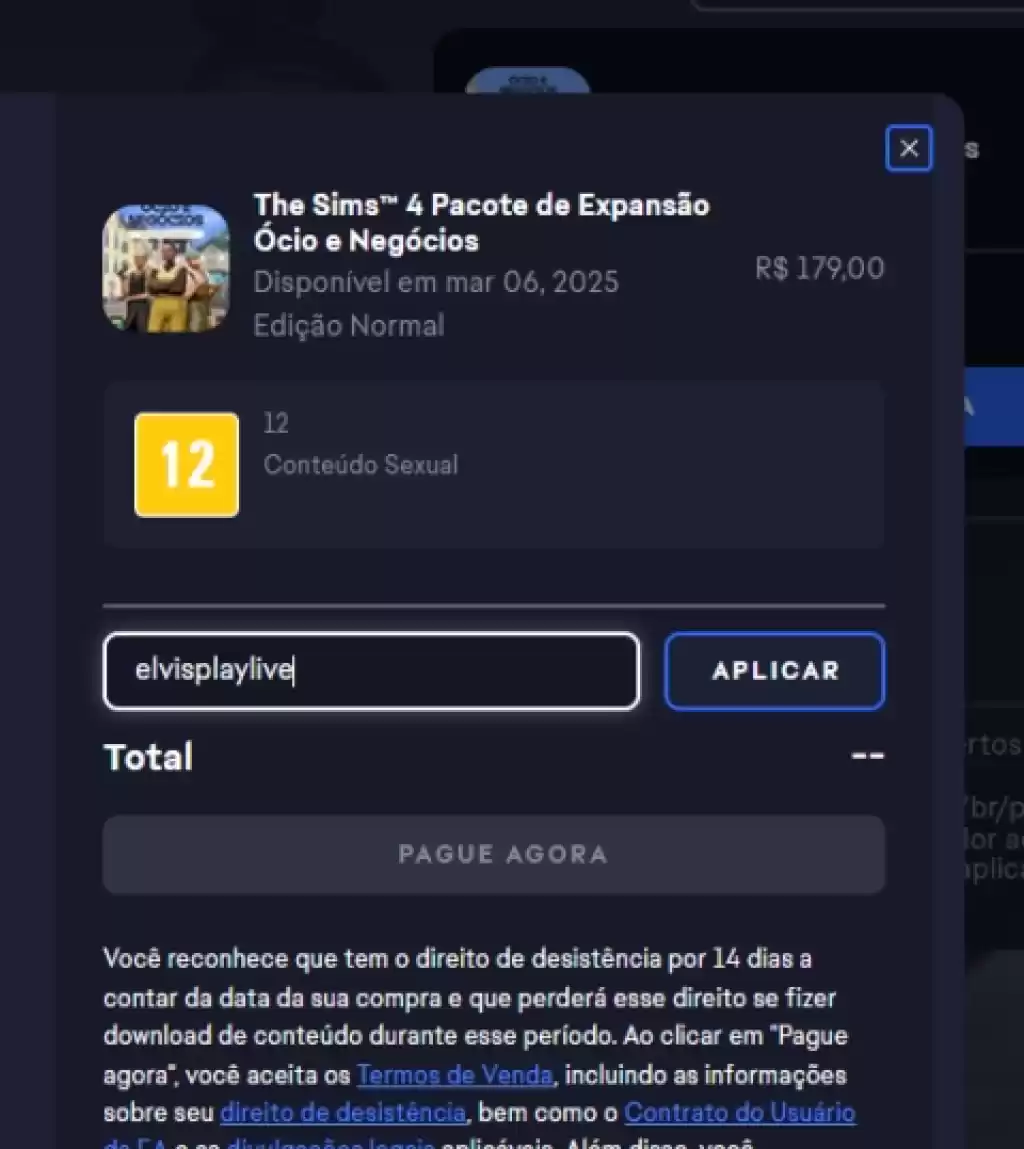Open the partially visible divulgações legais link
Viewport: 1024px width, 1149px height.
pos(331,1143)
